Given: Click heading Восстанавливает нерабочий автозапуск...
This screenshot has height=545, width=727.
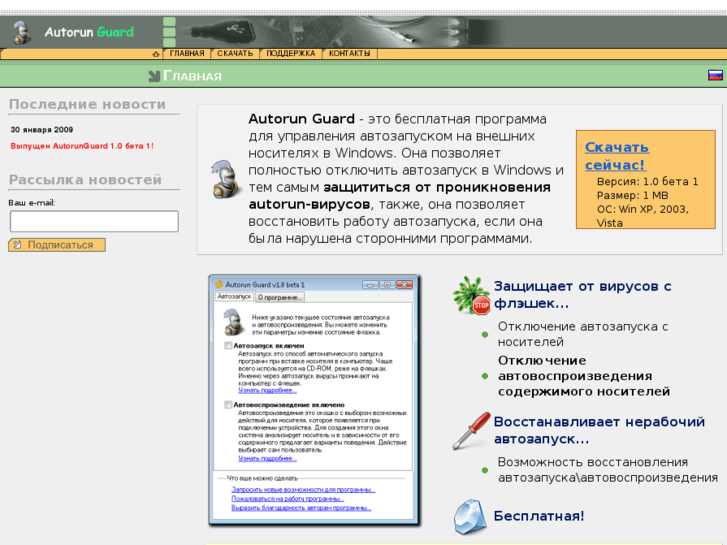Looking at the screenshot, I should pos(599,430).
